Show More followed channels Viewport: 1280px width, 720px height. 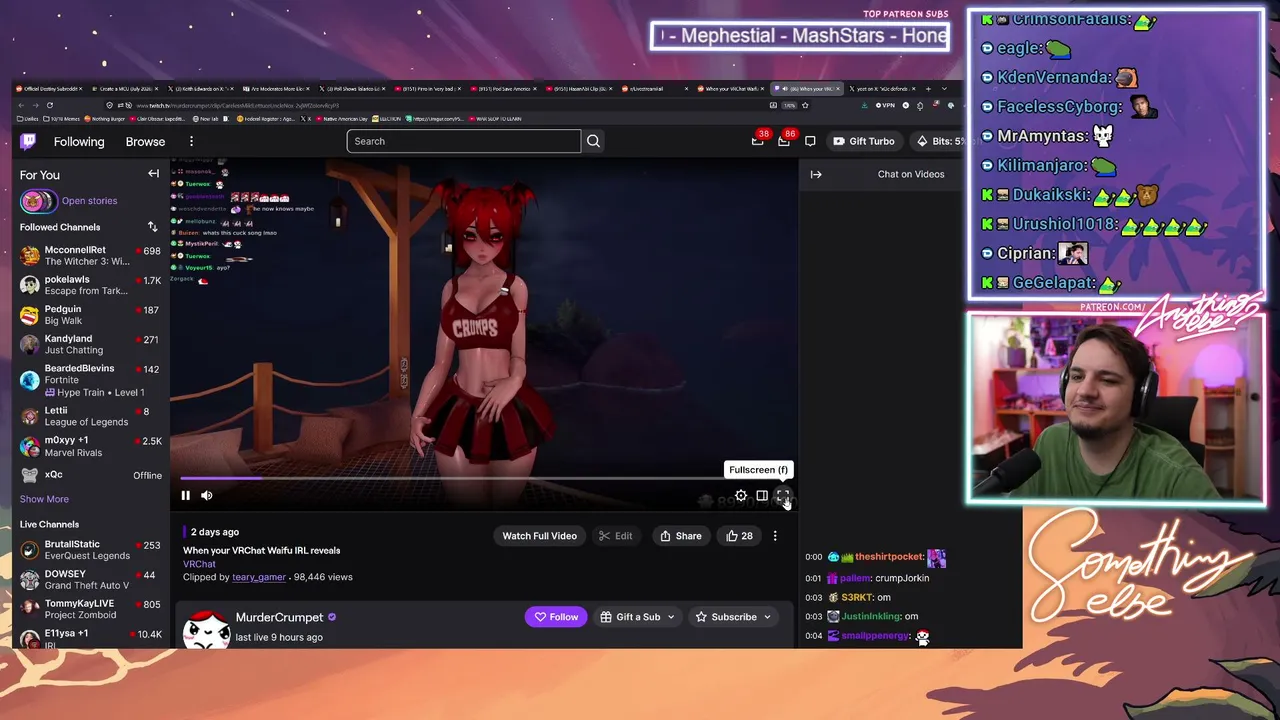[x=44, y=499]
